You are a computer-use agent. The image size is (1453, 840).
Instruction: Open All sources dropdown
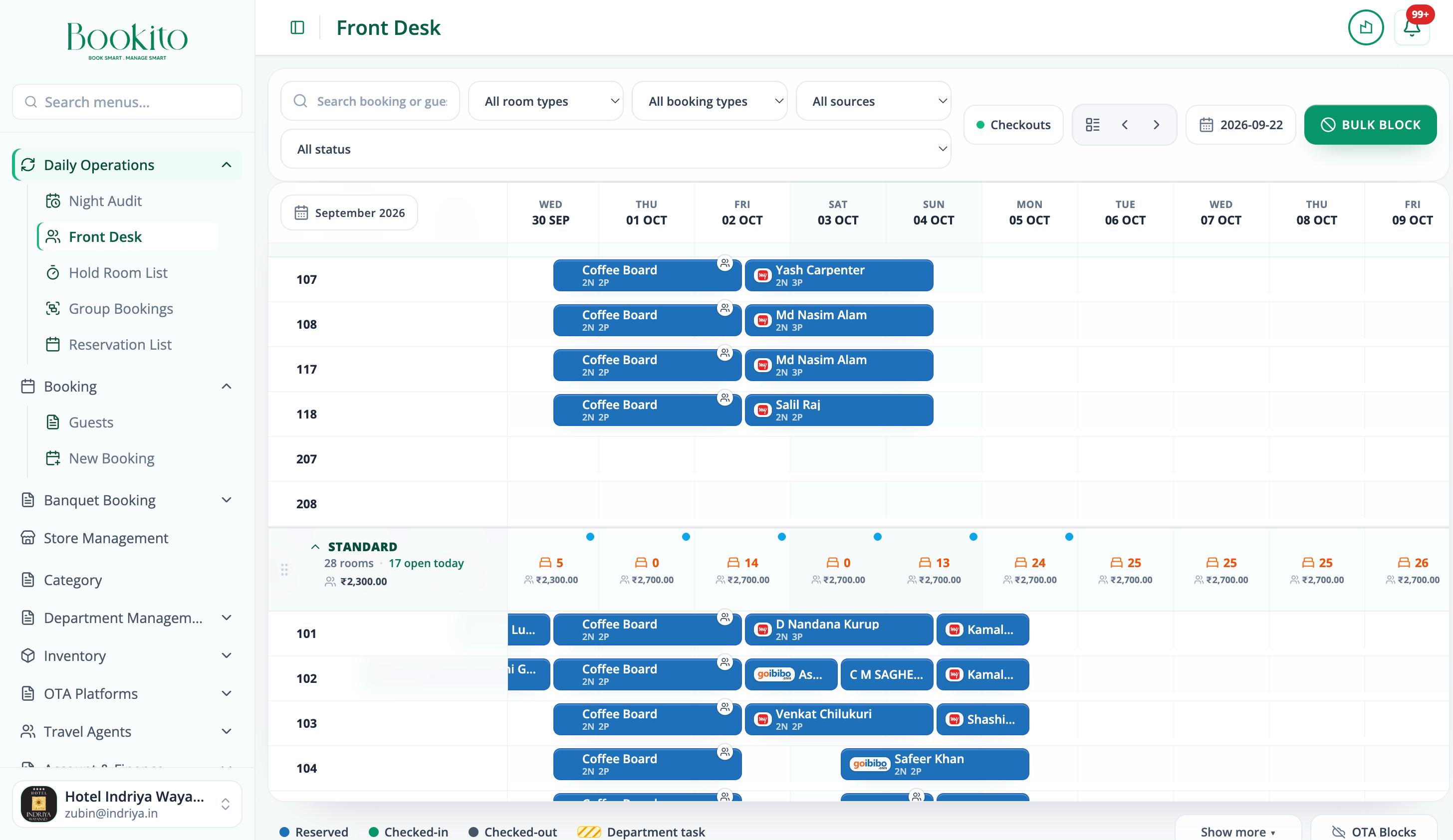pyautogui.click(x=873, y=101)
